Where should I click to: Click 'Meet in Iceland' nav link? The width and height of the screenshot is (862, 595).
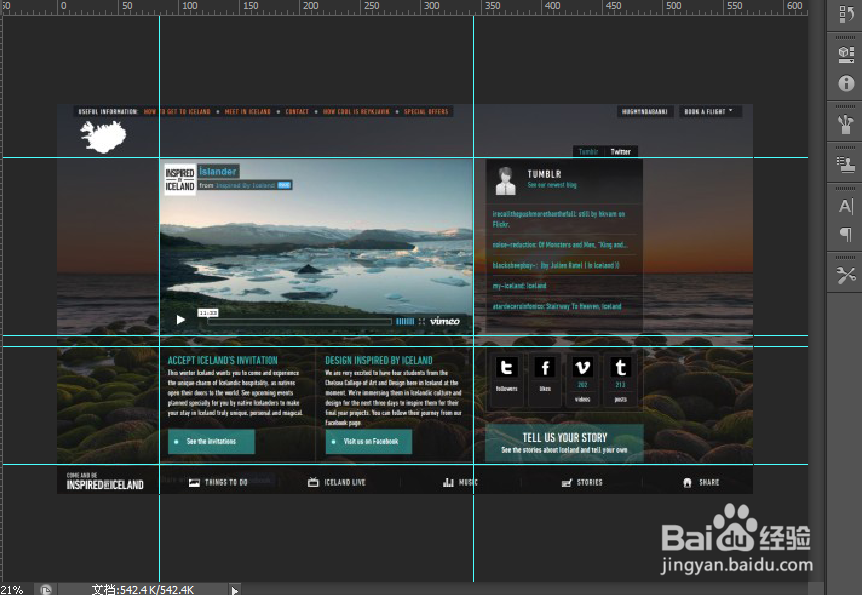247,112
